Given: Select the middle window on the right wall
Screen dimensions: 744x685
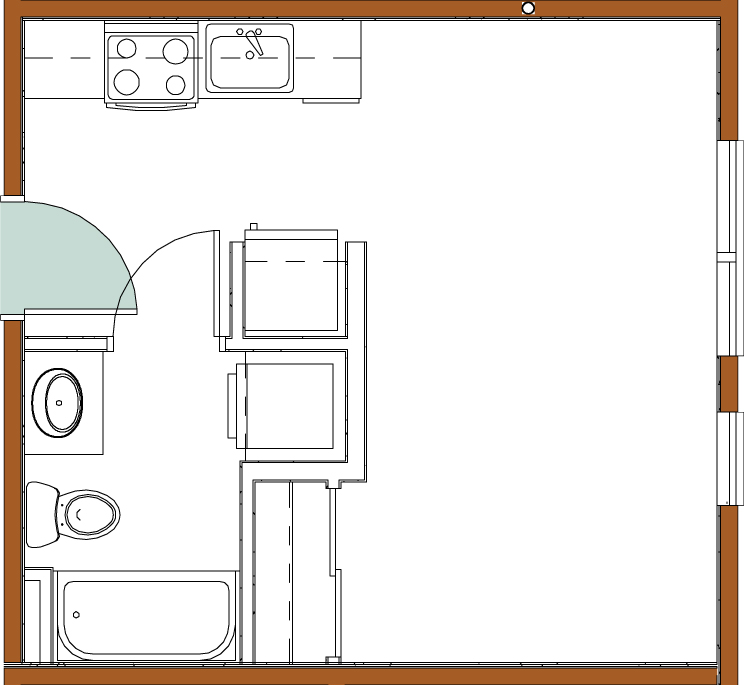Looking at the screenshot, I should pos(731,308).
